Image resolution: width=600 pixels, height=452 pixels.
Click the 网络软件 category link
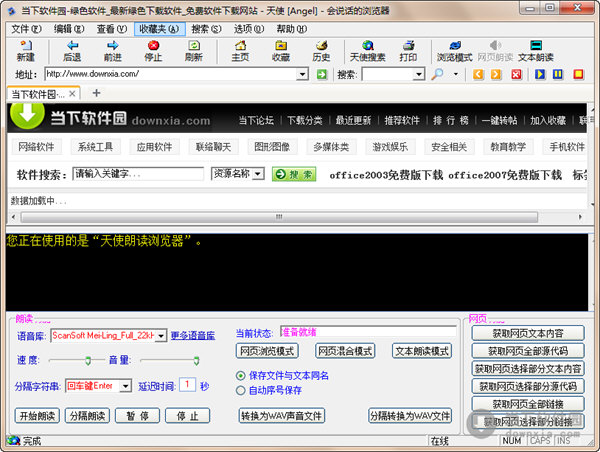click(36, 147)
